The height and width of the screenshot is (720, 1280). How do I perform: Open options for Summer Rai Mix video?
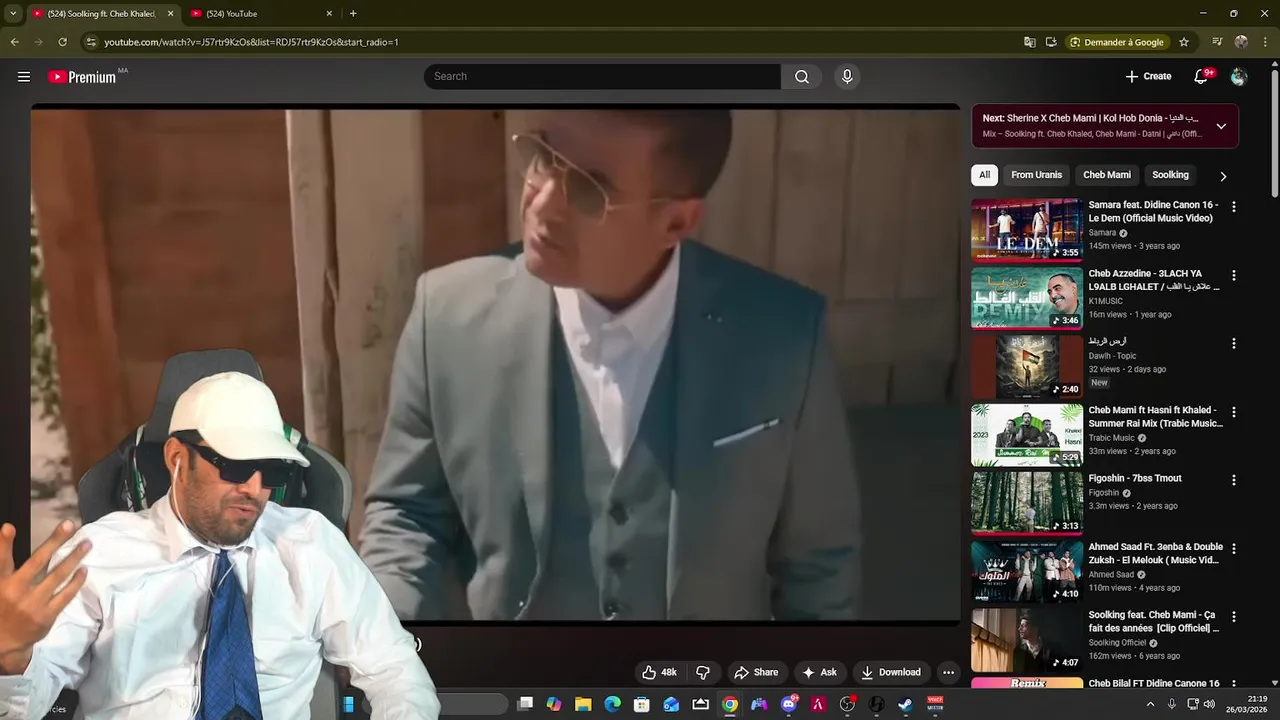[1233, 412]
